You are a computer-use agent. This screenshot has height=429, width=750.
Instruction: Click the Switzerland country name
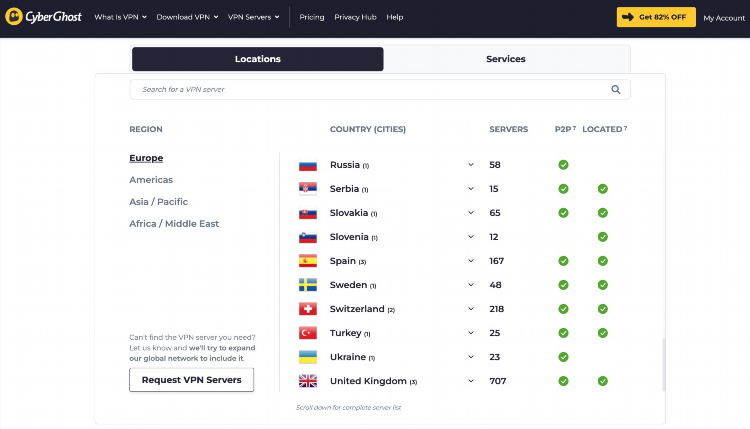coord(357,309)
